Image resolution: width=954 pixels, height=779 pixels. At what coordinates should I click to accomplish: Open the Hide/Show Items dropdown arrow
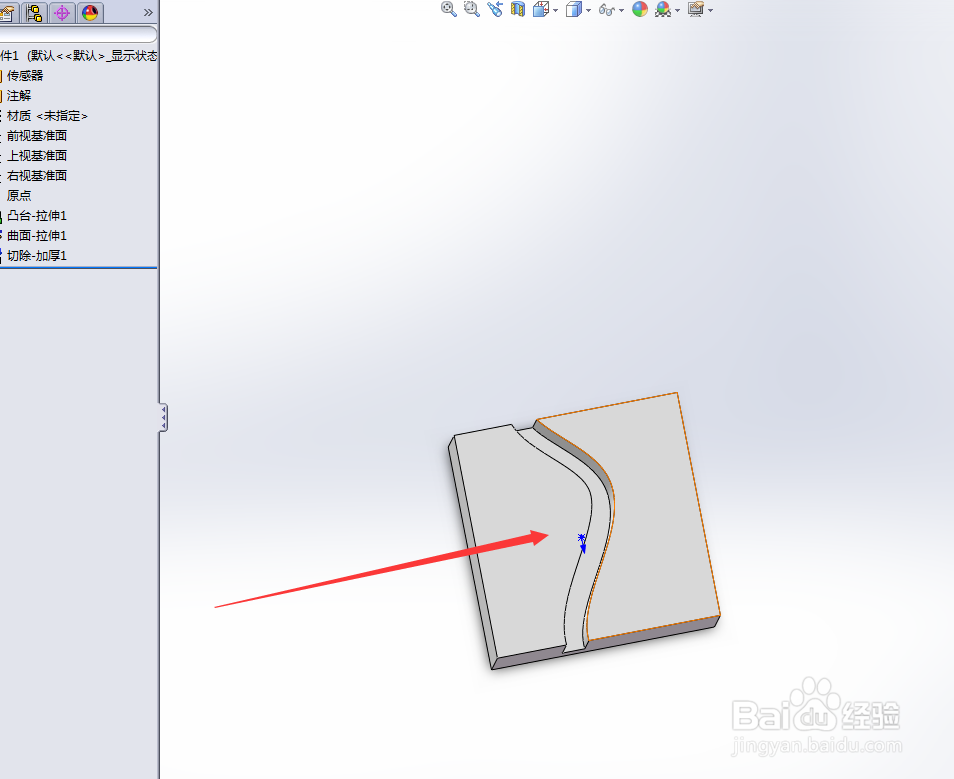pyautogui.click(x=621, y=10)
